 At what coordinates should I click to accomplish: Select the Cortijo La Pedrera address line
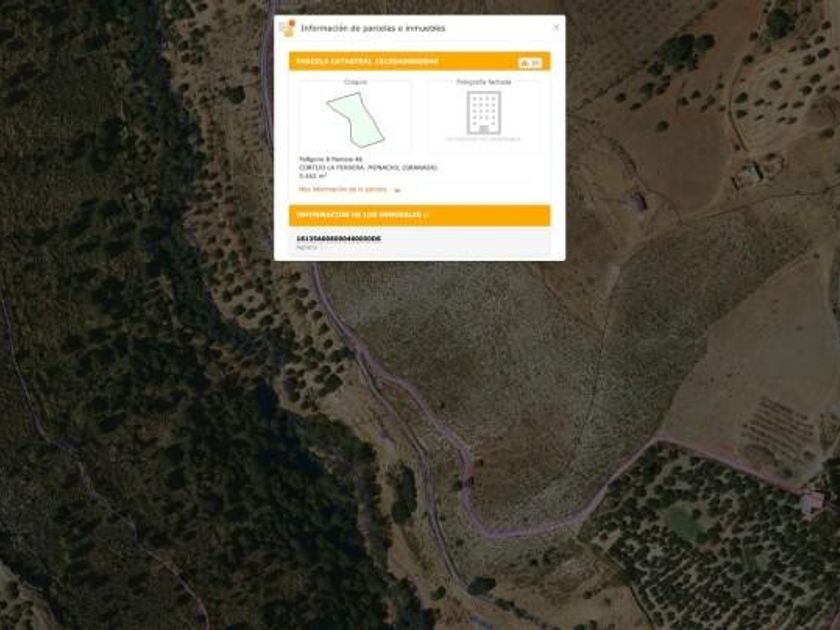pyautogui.click(x=368, y=168)
